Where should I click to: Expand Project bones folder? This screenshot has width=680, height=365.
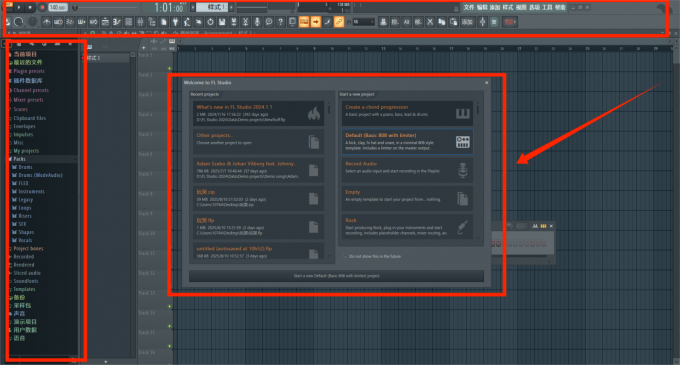pyautogui.click(x=28, y=249)
